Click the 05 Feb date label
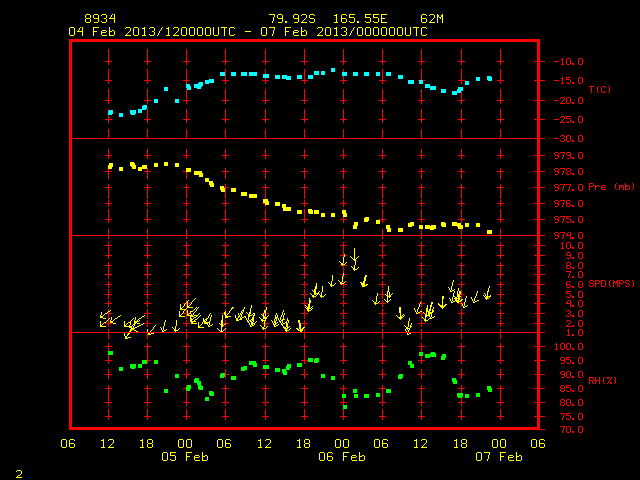 pos(185,457)
